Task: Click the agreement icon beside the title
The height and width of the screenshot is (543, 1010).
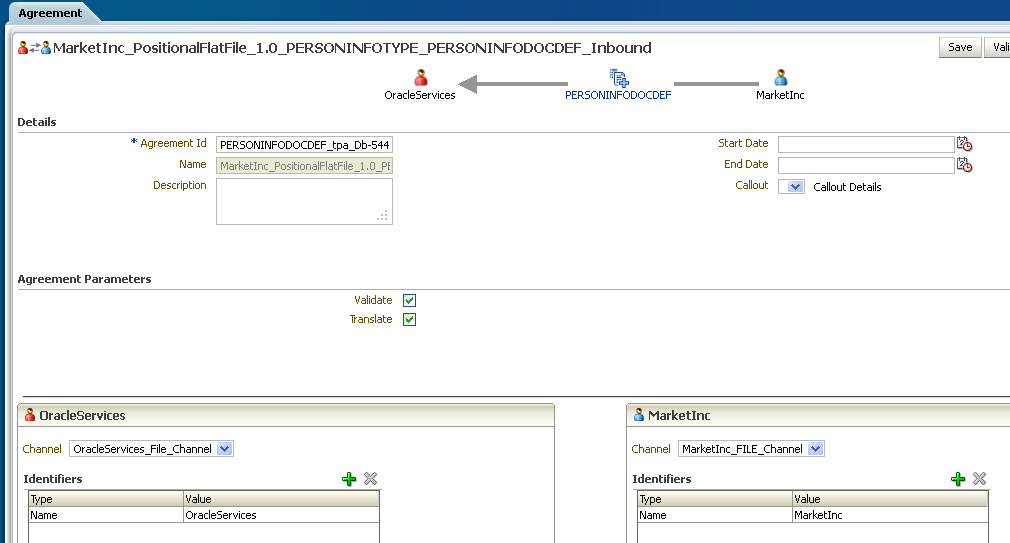Action: pyautogui.click(x=34, y=48)
